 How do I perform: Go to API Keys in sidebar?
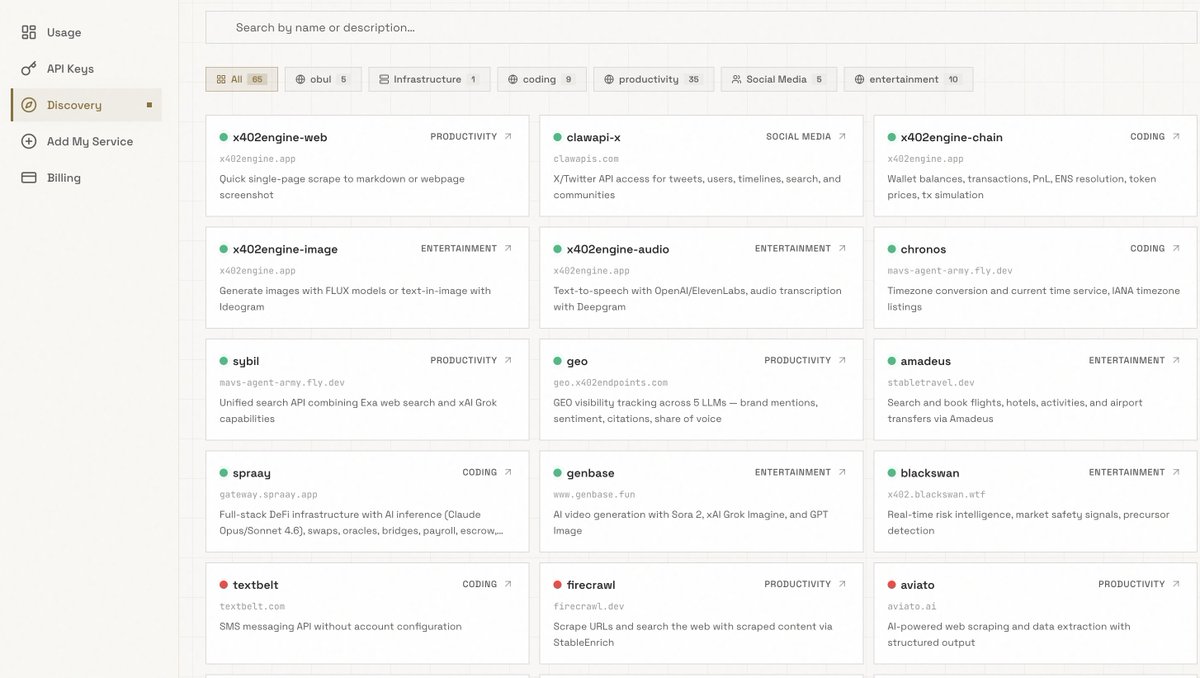click(x=70, y=69)
